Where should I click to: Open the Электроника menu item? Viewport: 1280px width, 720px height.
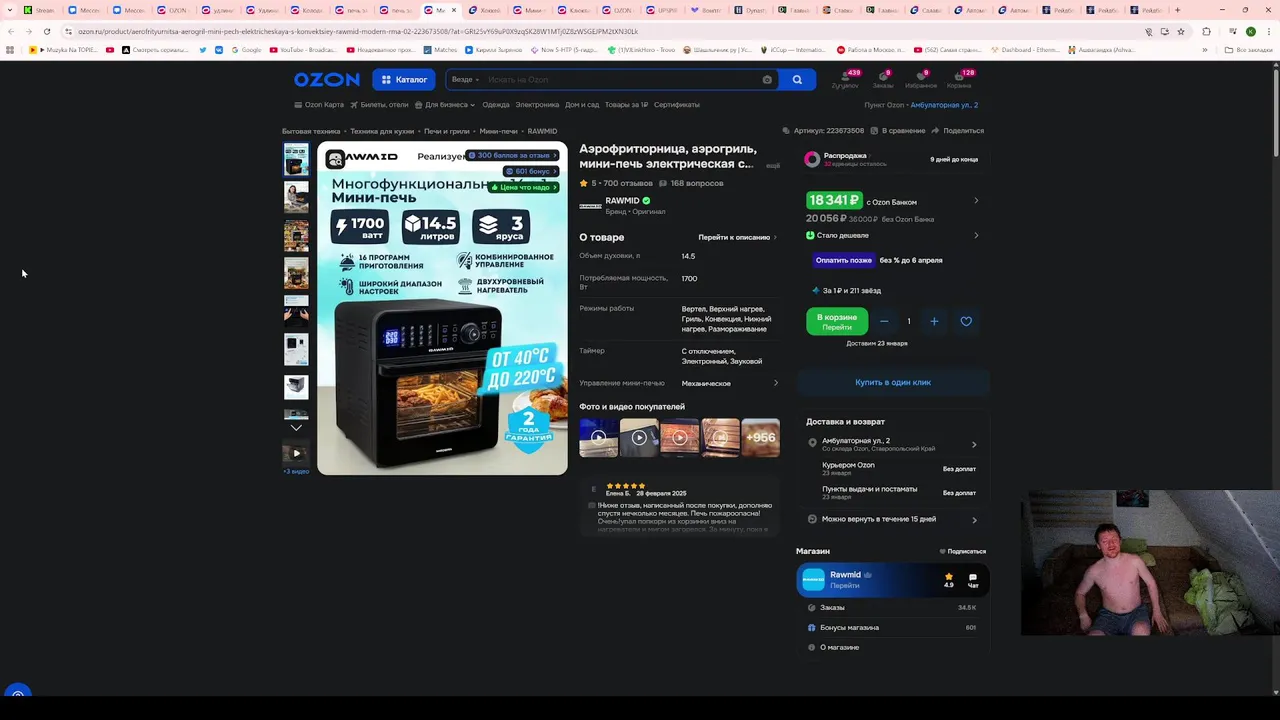click(537, 105)
